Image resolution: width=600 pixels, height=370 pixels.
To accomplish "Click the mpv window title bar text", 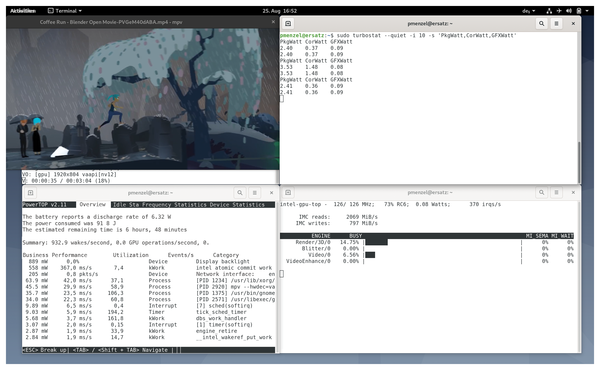I will tap(111, 22).
